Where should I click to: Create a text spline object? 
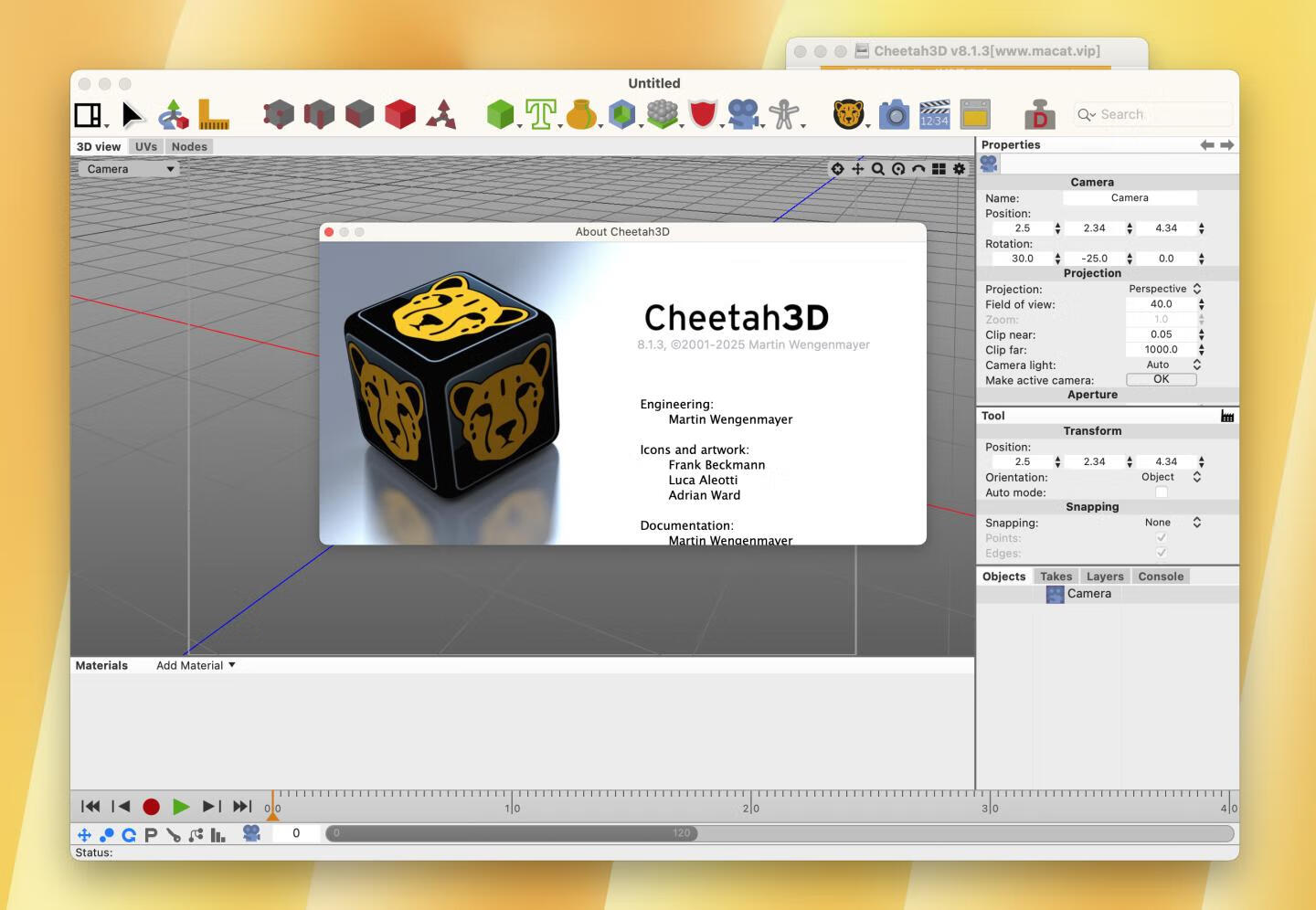540,114
